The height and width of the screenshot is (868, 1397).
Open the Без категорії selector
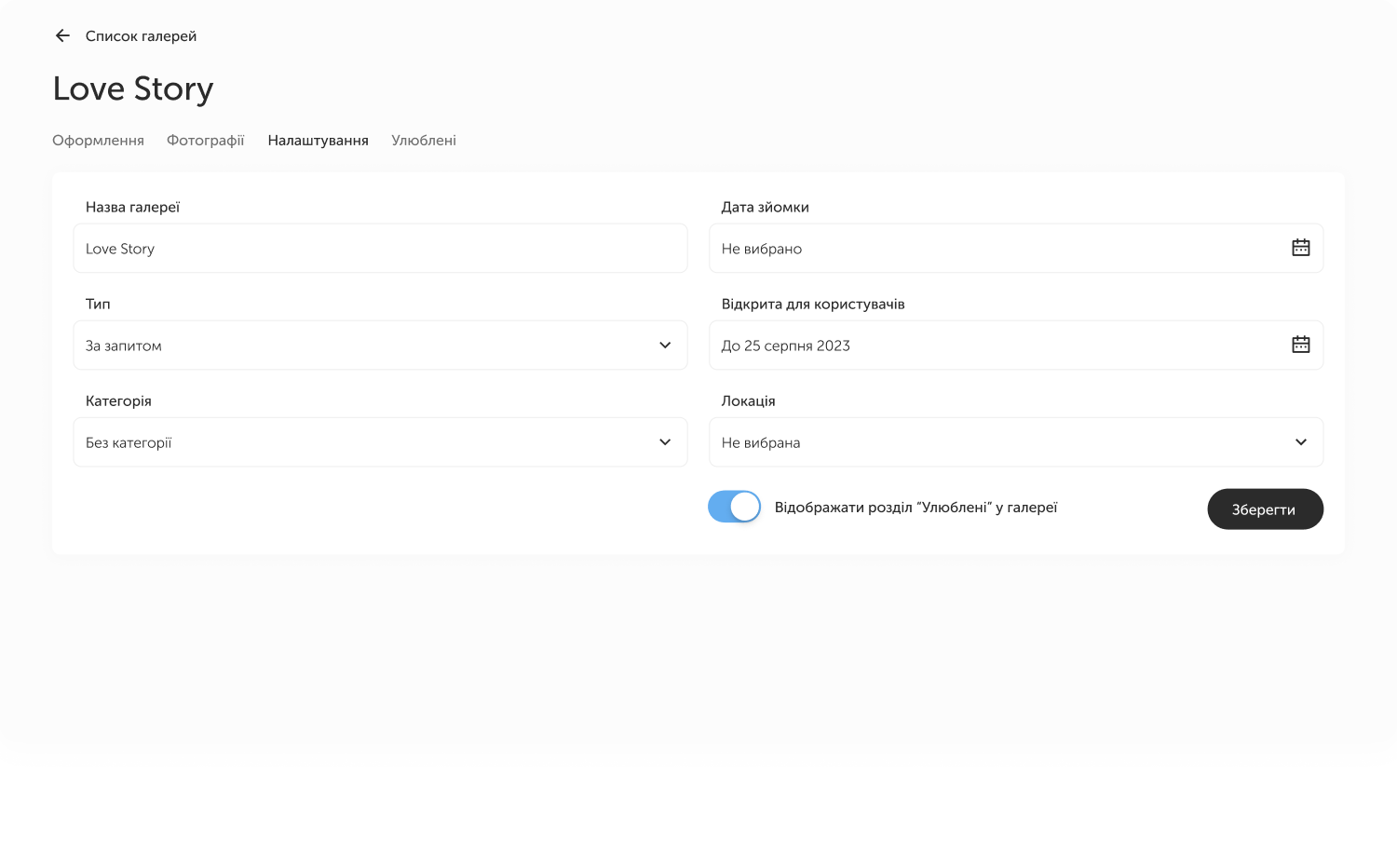[363, 442]
